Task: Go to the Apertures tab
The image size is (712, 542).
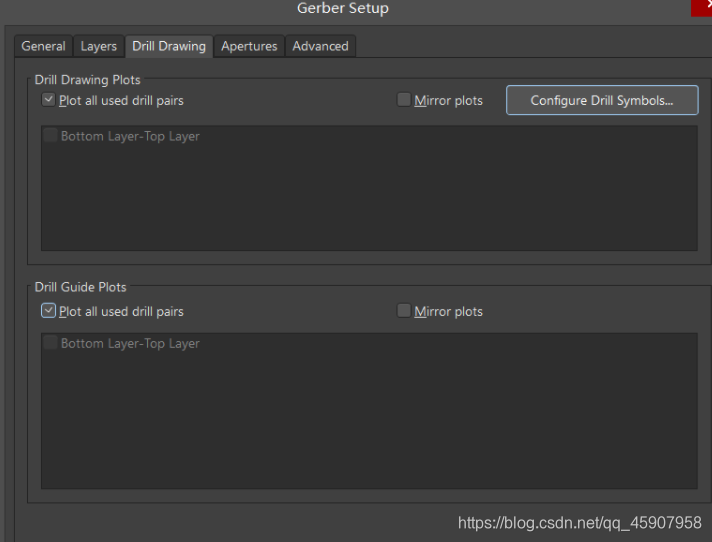Action: [249, 46]
